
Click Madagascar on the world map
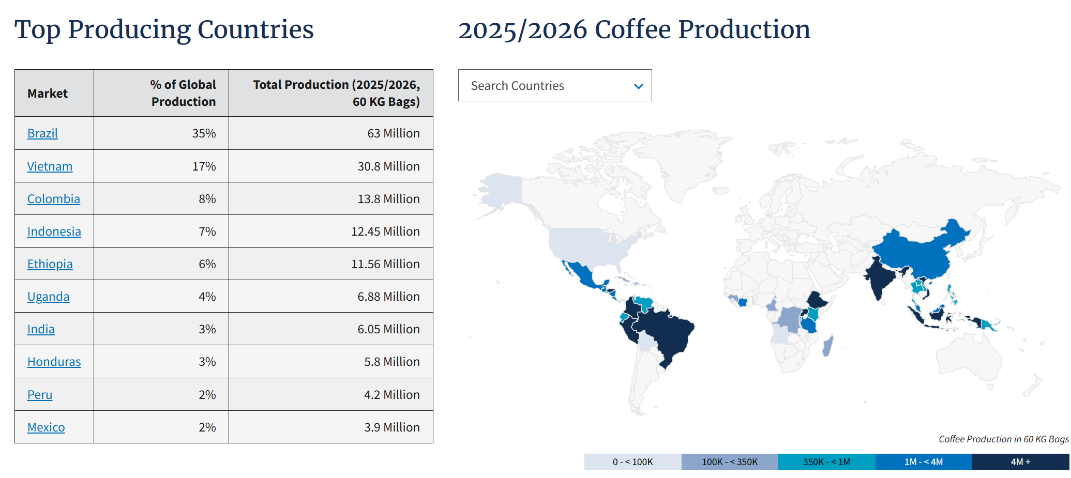coord(827,346)
